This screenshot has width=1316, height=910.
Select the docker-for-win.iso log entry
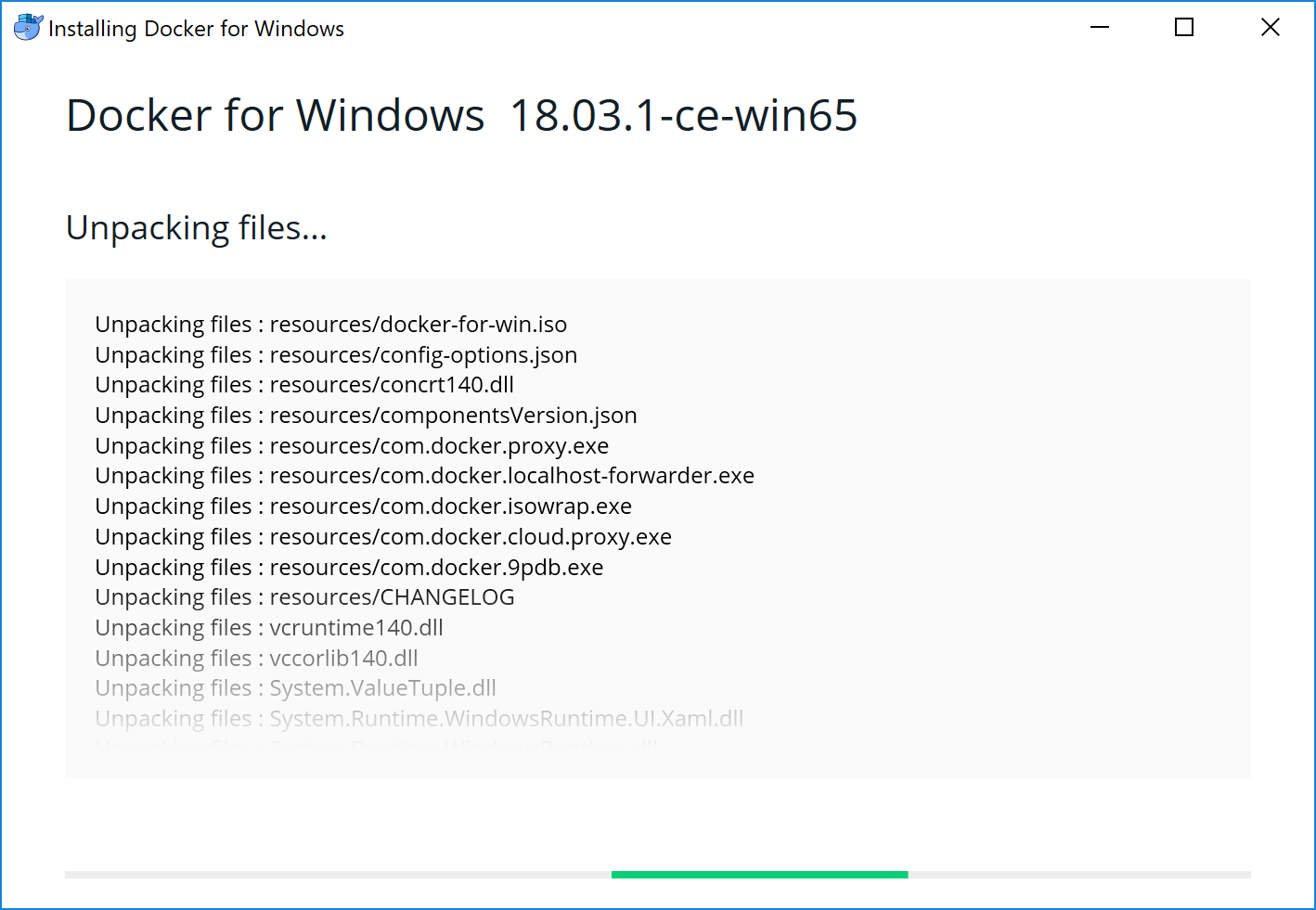[330, 324]
